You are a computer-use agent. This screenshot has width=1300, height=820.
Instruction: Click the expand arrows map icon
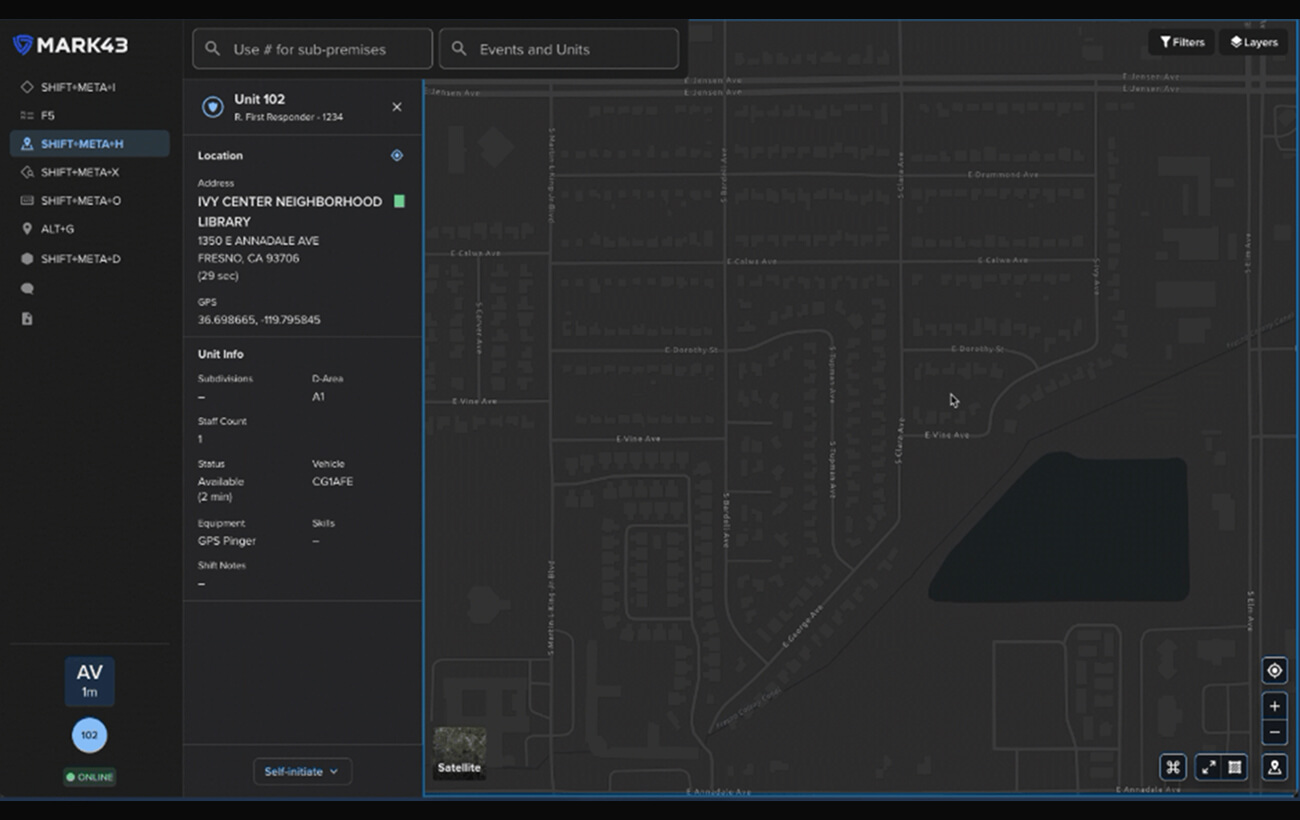1209,767
